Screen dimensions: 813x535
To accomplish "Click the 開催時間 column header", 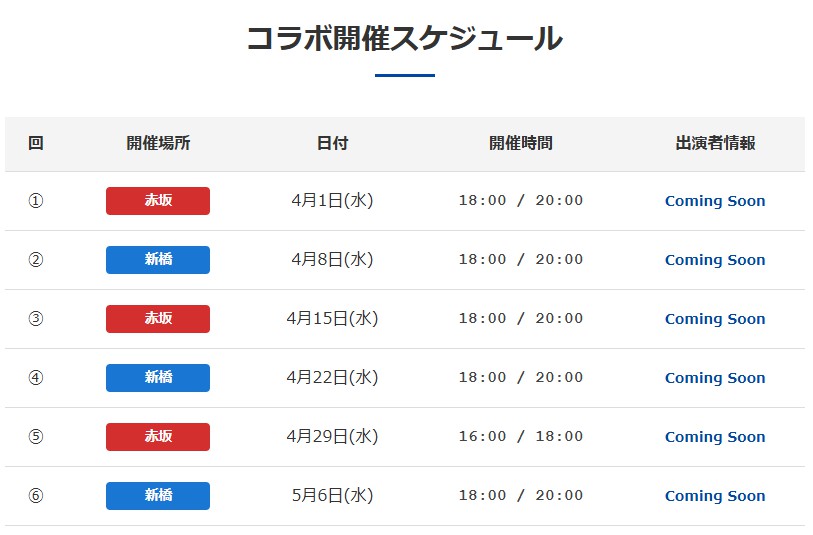I will (520, 143).
